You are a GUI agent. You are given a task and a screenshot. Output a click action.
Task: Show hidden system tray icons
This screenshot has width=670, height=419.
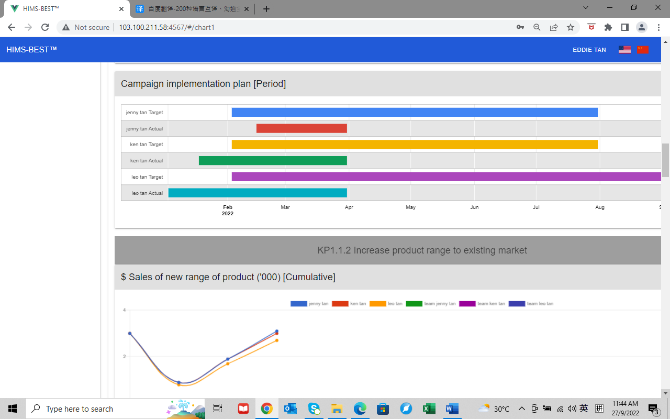tap(521, 408)
